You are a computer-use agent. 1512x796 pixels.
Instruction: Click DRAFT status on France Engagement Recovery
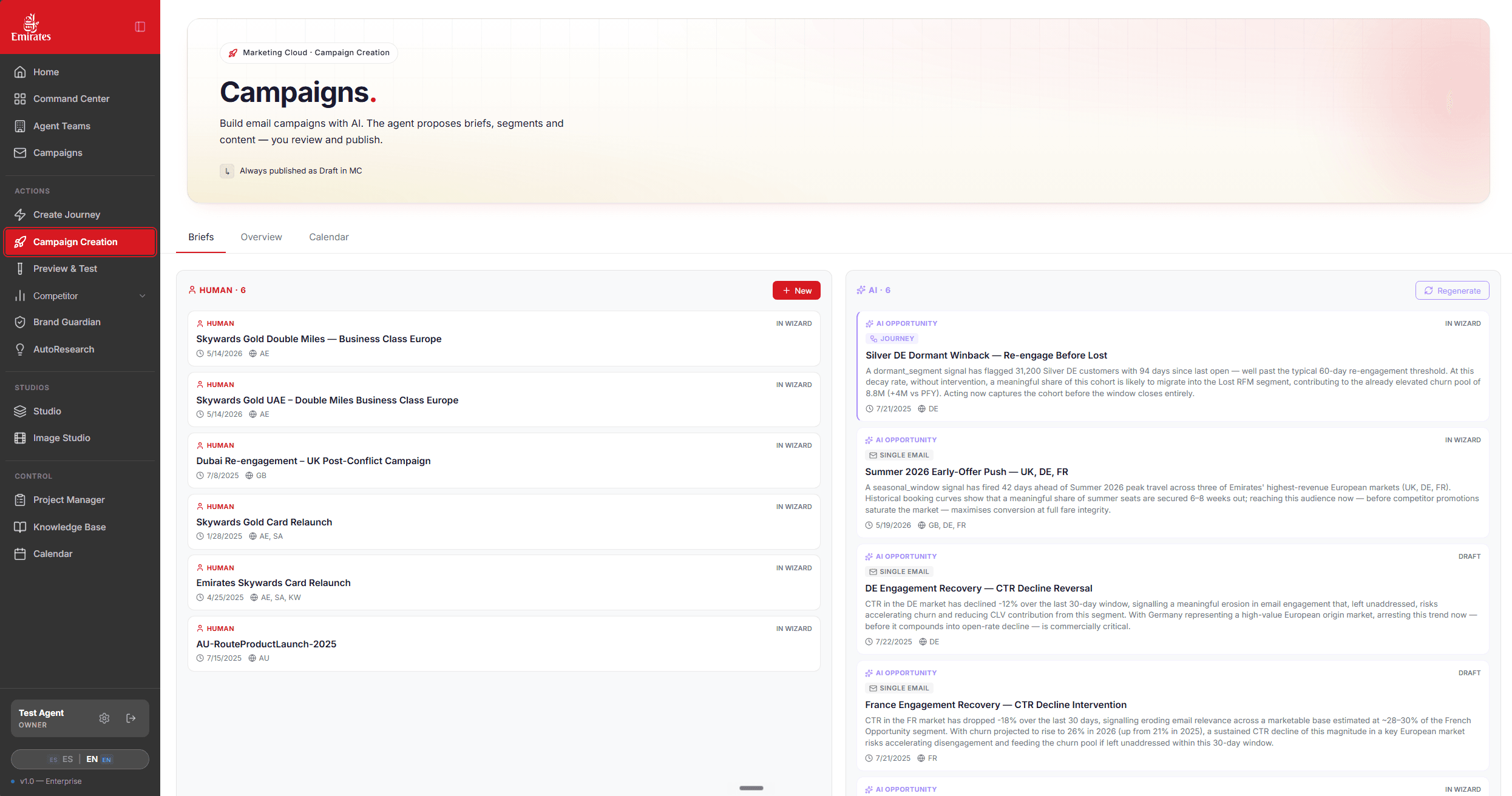(x=1470, y=673)
